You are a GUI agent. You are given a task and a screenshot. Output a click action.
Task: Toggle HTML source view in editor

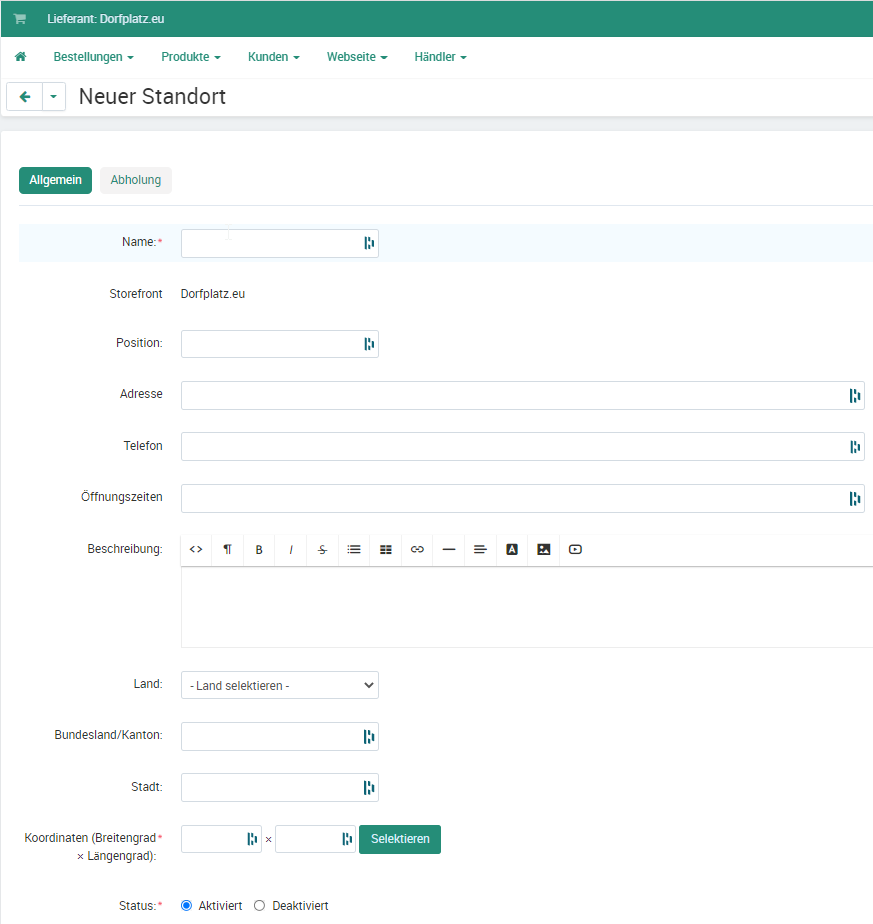click(x=196, y=549)
